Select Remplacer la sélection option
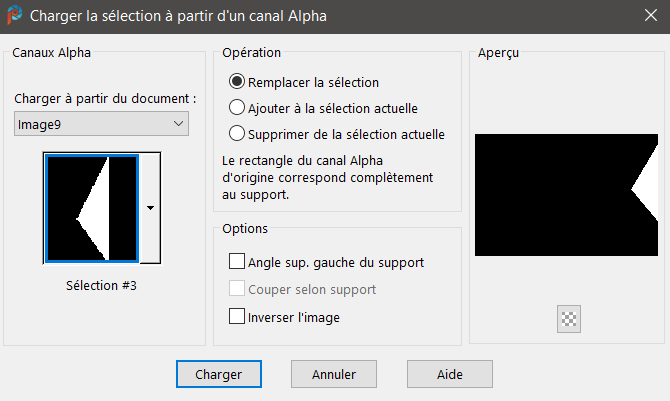The width and height of the screenshot is (670, 401). (x=237, y=82)
